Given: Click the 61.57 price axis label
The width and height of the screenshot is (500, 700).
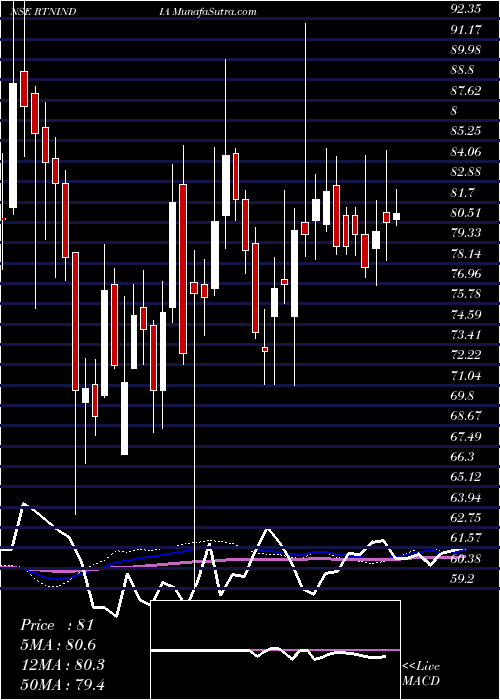Looking at the screenshot, I should pos(468,538).
